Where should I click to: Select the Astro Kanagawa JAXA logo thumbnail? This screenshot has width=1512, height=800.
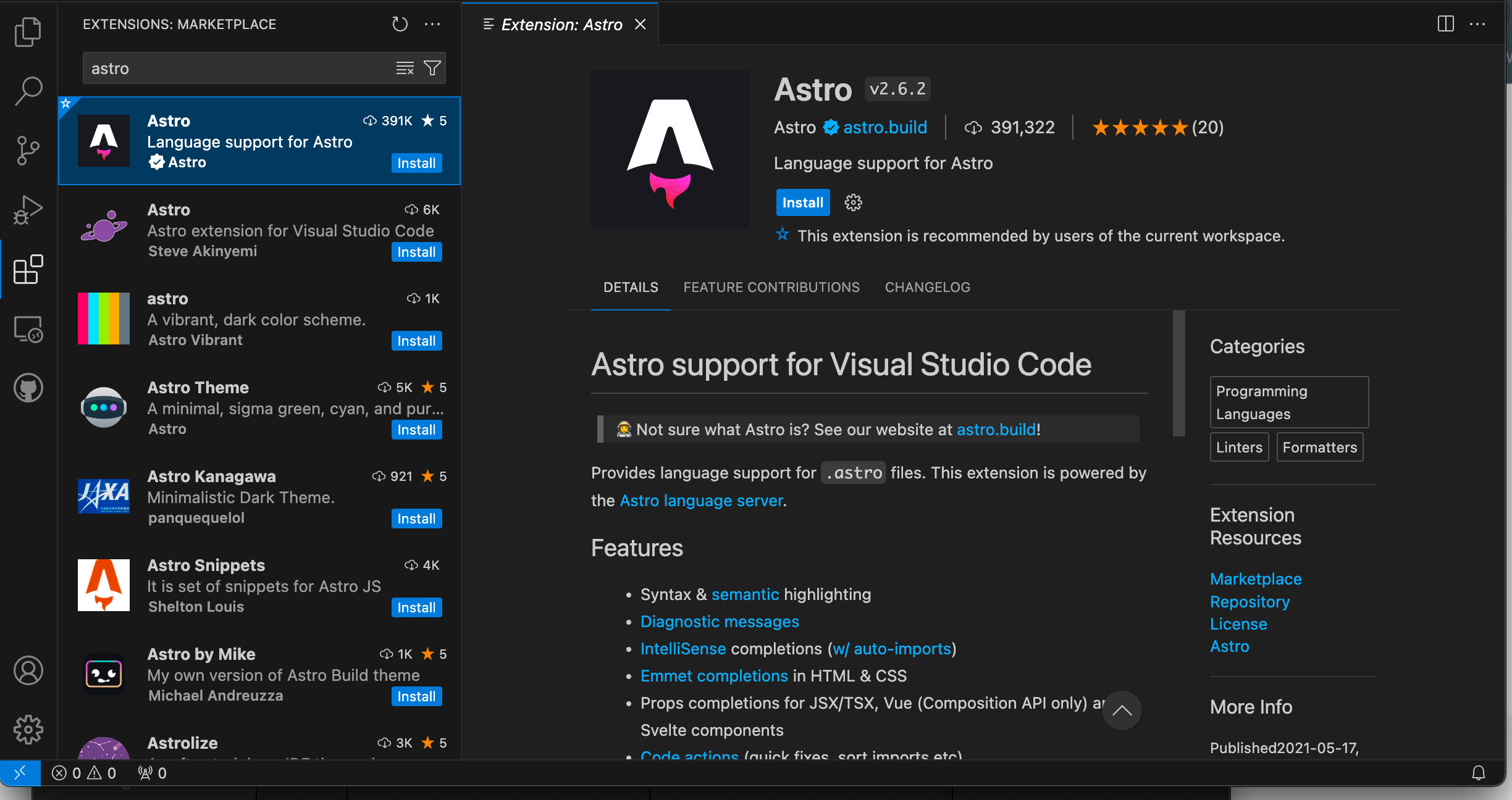(104, 496)
